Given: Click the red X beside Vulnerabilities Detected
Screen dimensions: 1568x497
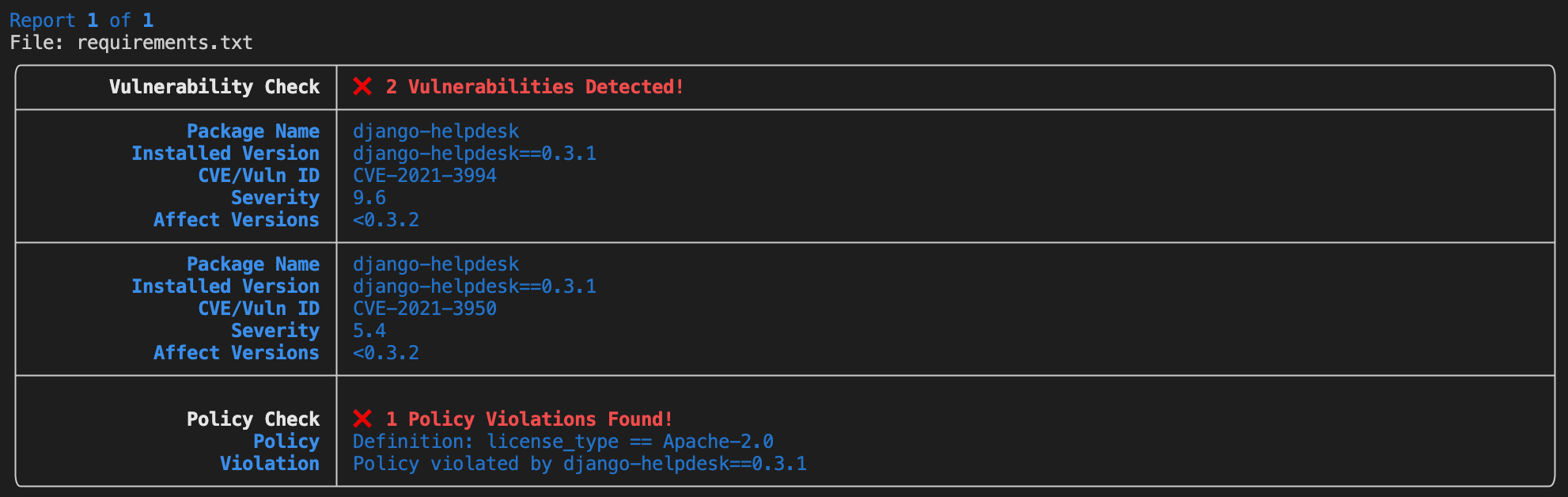Looking at the screenshot, I should 362,86.
